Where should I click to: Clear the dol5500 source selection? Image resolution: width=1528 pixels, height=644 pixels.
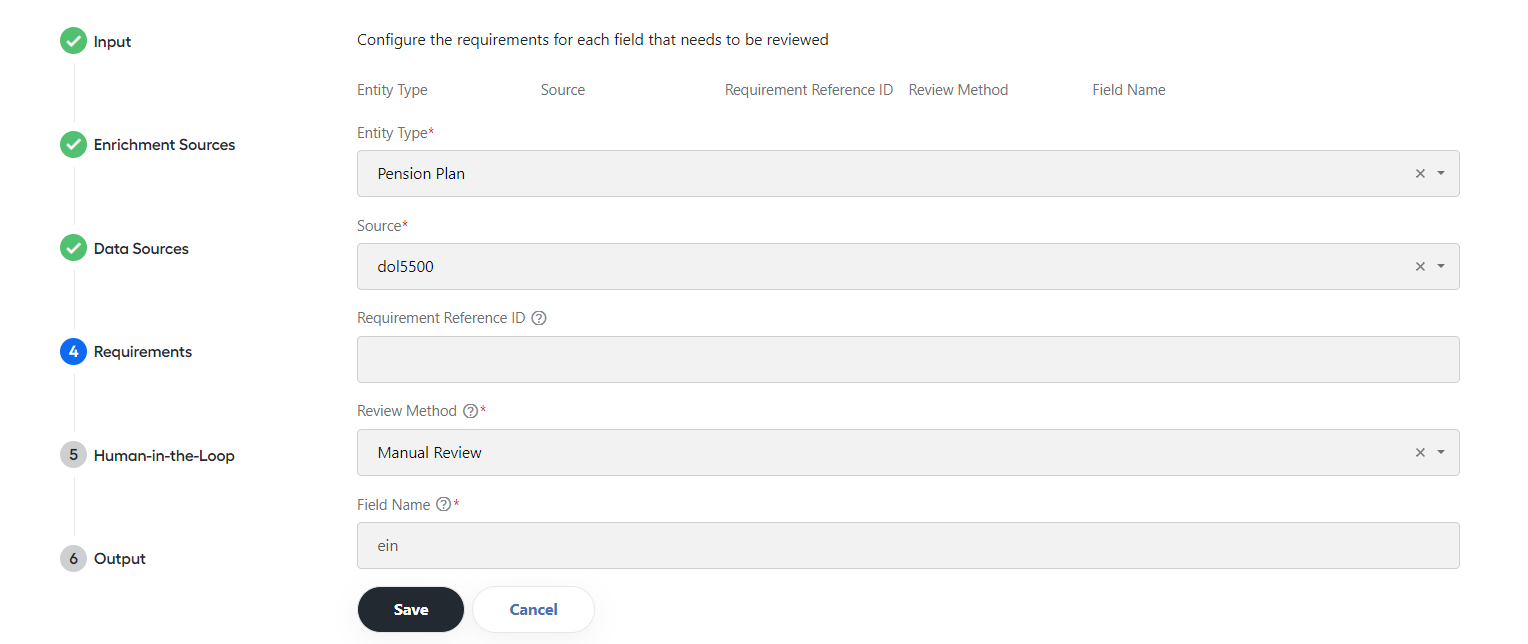[x=1420, y=267]
